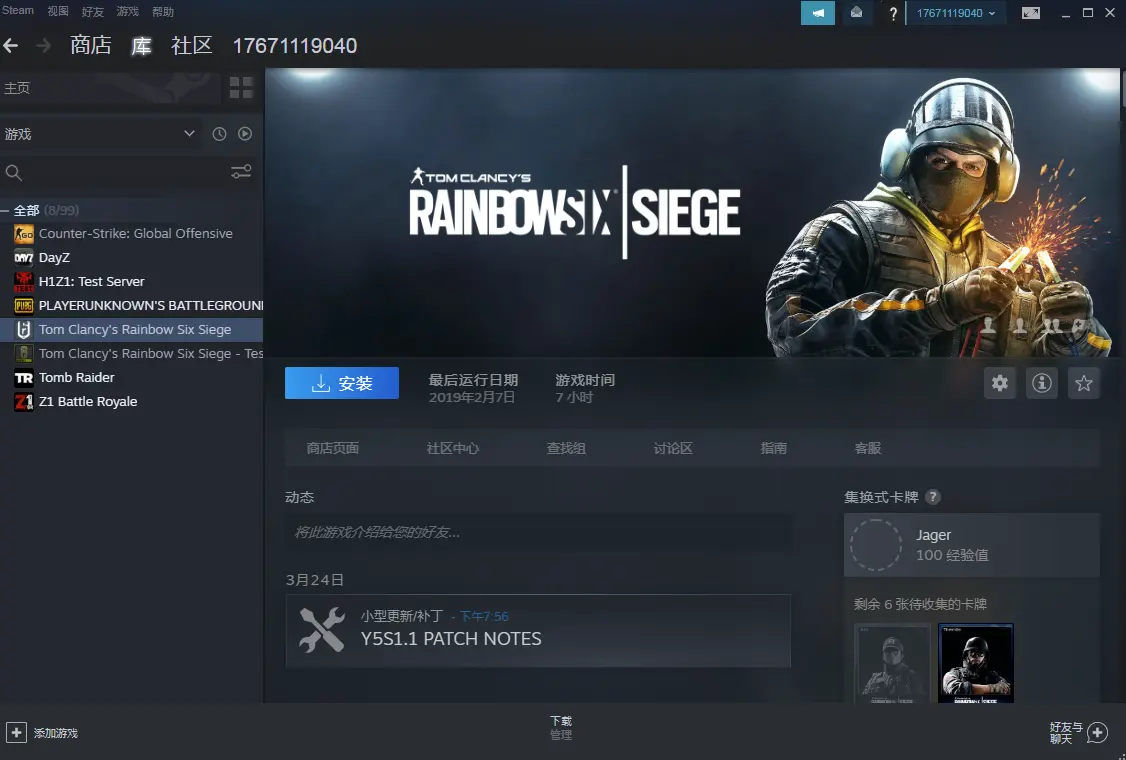
Task: Open the Steam menu
Action: (18, 11)
